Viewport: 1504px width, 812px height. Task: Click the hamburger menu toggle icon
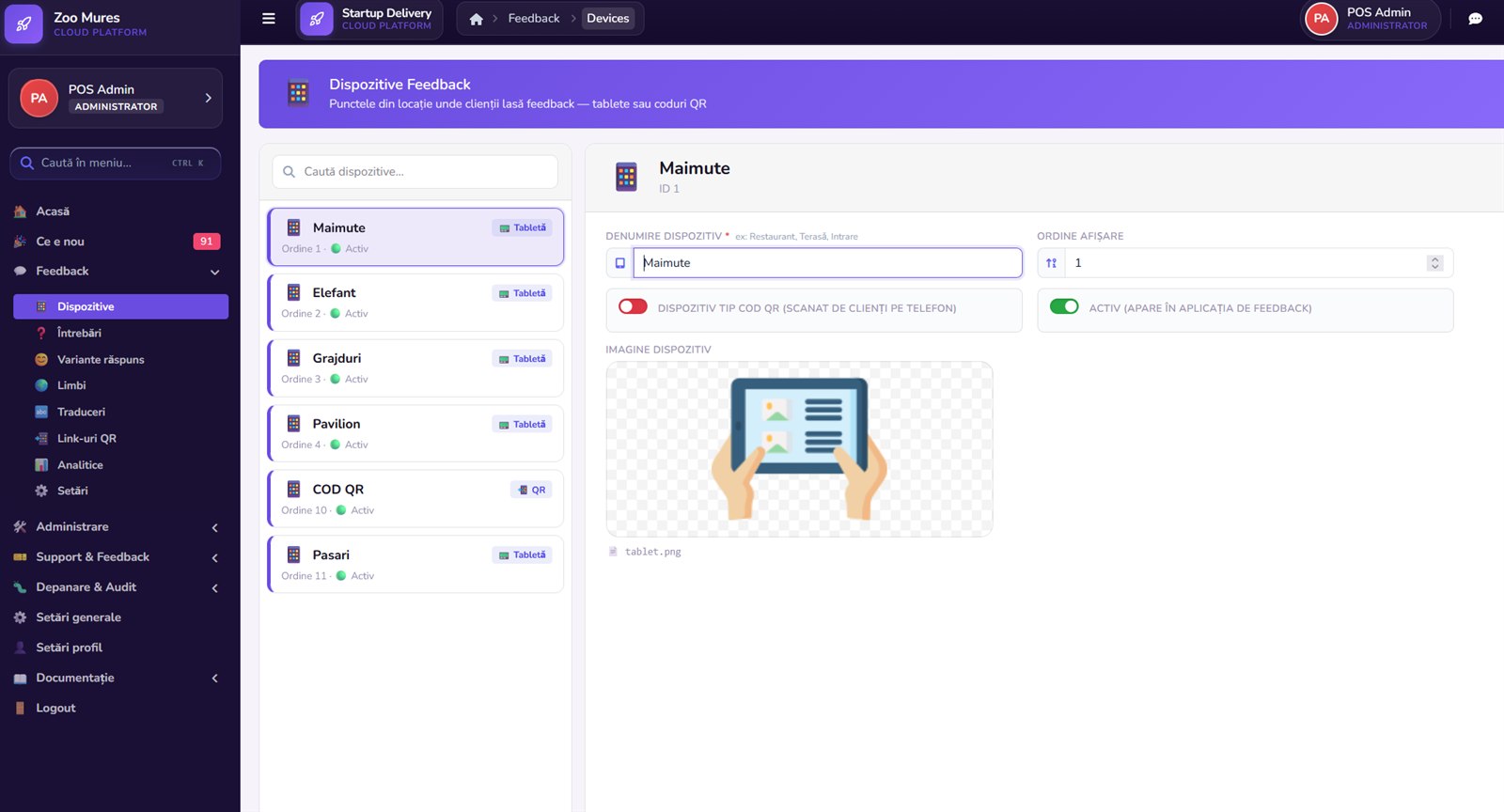pyautogui.click(x=269, y=18)
